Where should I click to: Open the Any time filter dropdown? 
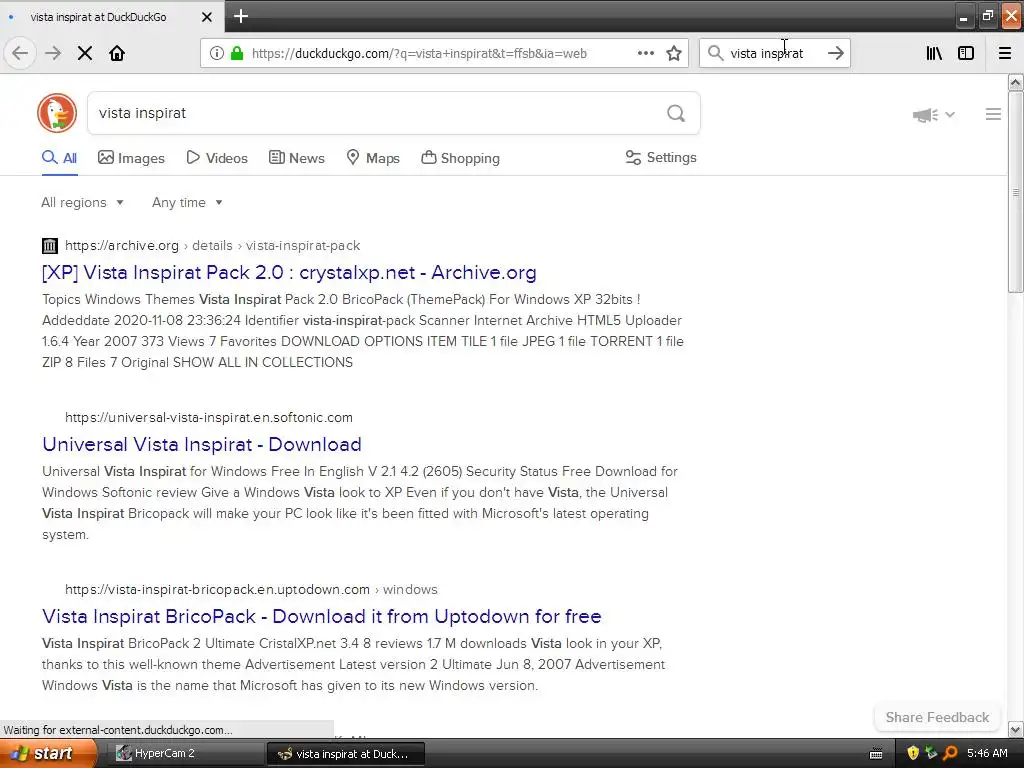click(x=187, y=202)
